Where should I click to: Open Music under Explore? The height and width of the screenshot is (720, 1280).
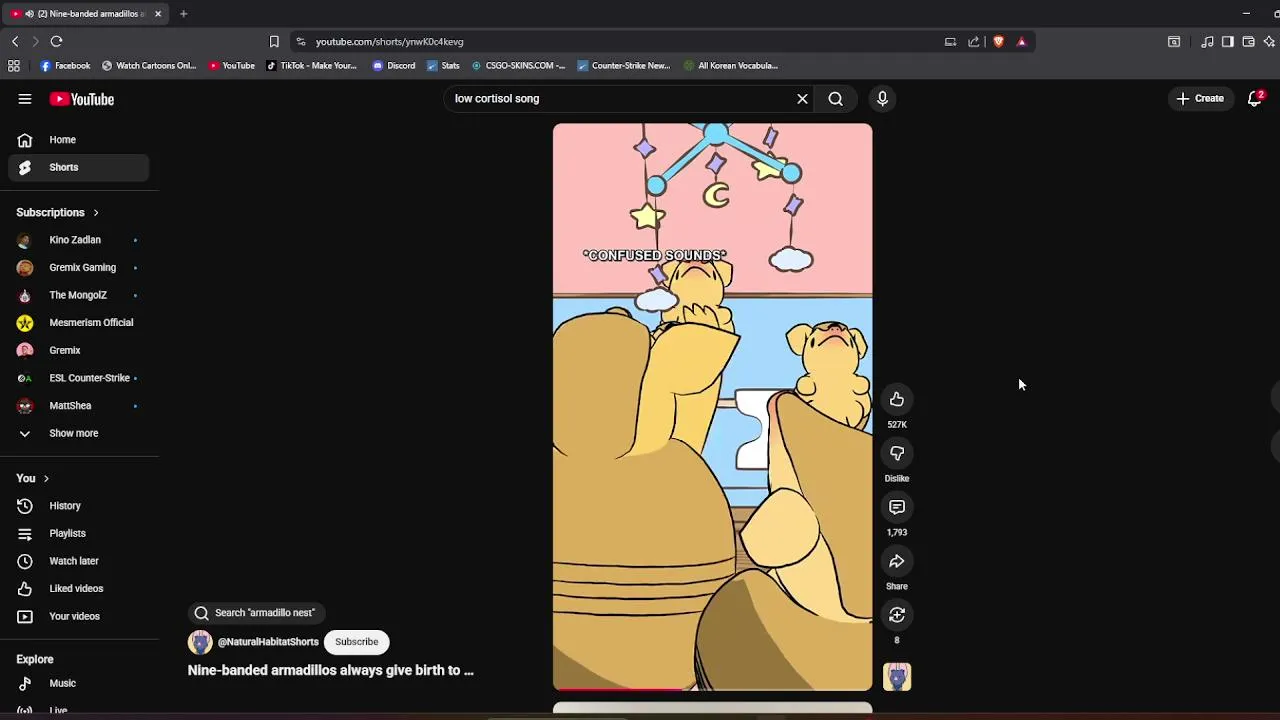[79, 683]
